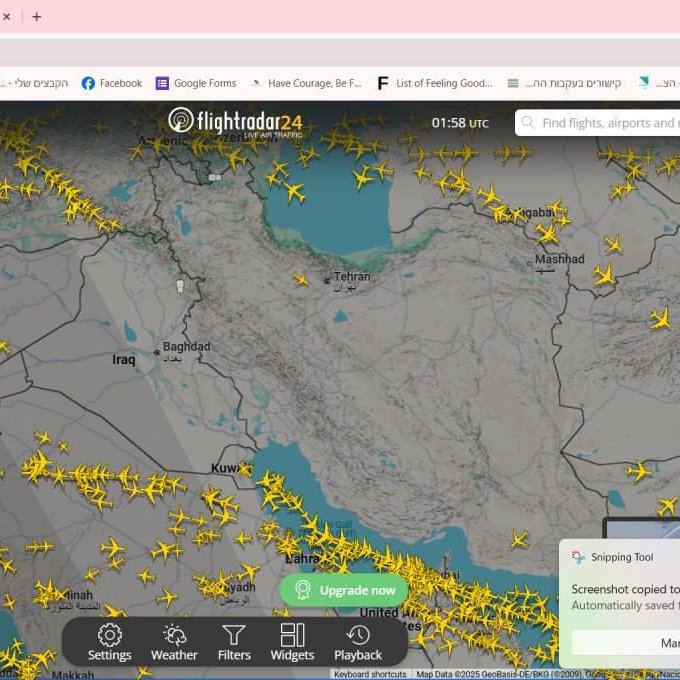Click the Keyboard shortcuts map link

[x=370, y=674]
